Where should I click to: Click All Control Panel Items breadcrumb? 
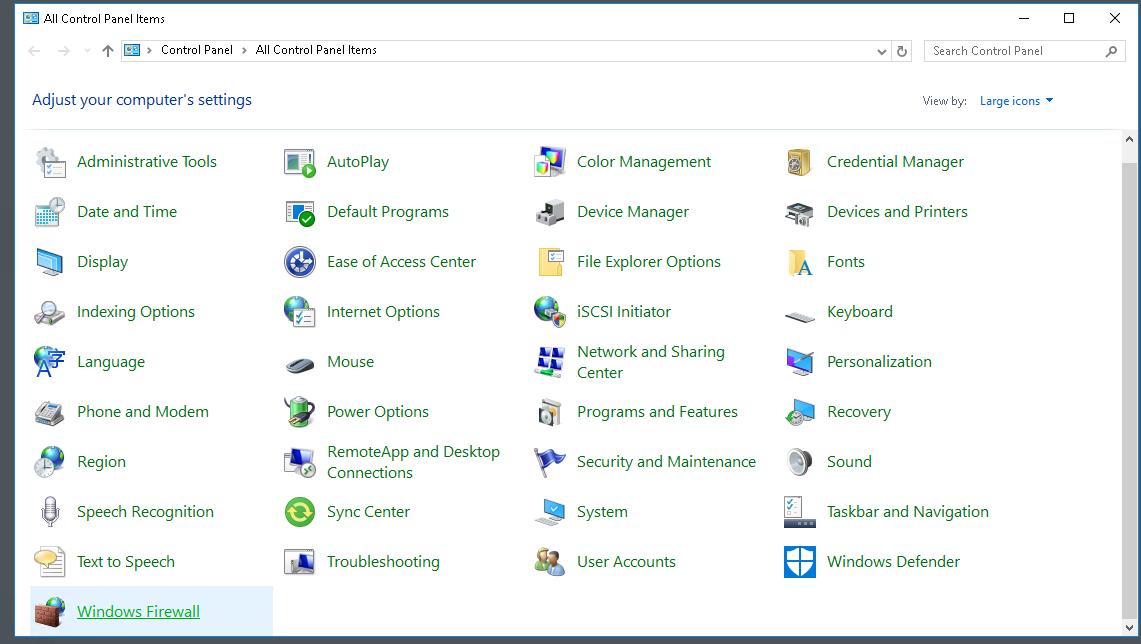[316, 50]
